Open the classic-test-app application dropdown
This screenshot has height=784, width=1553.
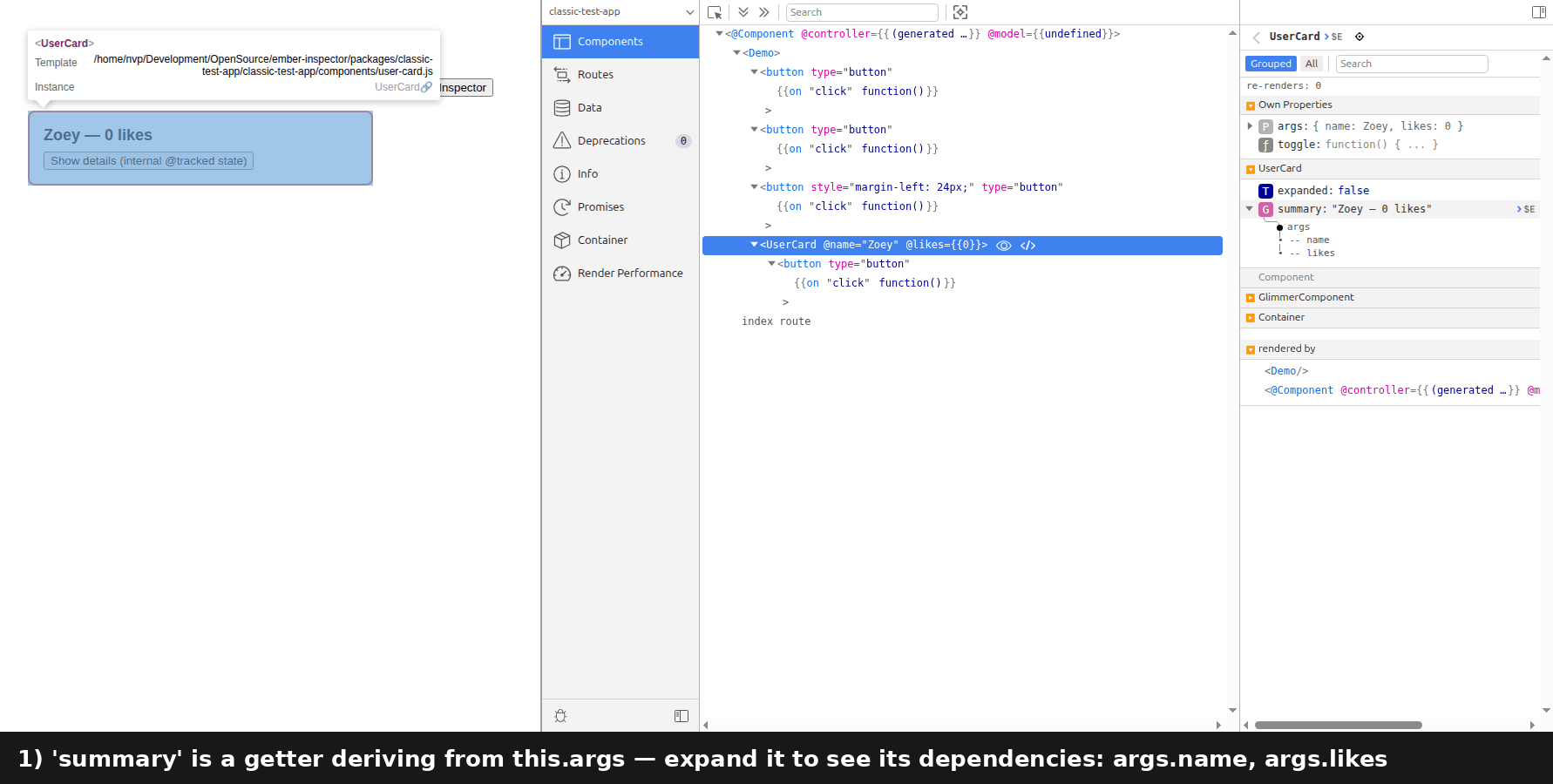tap(620, 12)
